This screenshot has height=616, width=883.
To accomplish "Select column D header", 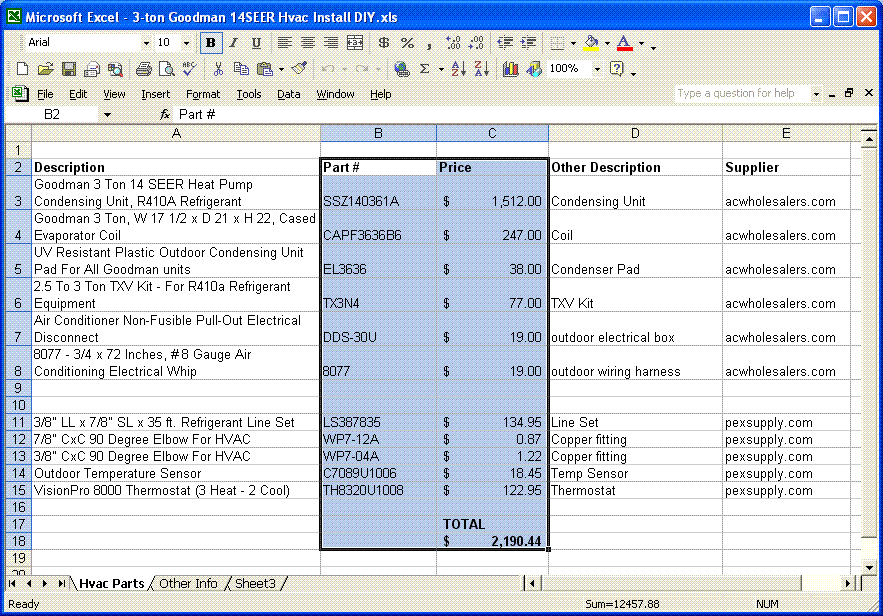I will (635, 133).
